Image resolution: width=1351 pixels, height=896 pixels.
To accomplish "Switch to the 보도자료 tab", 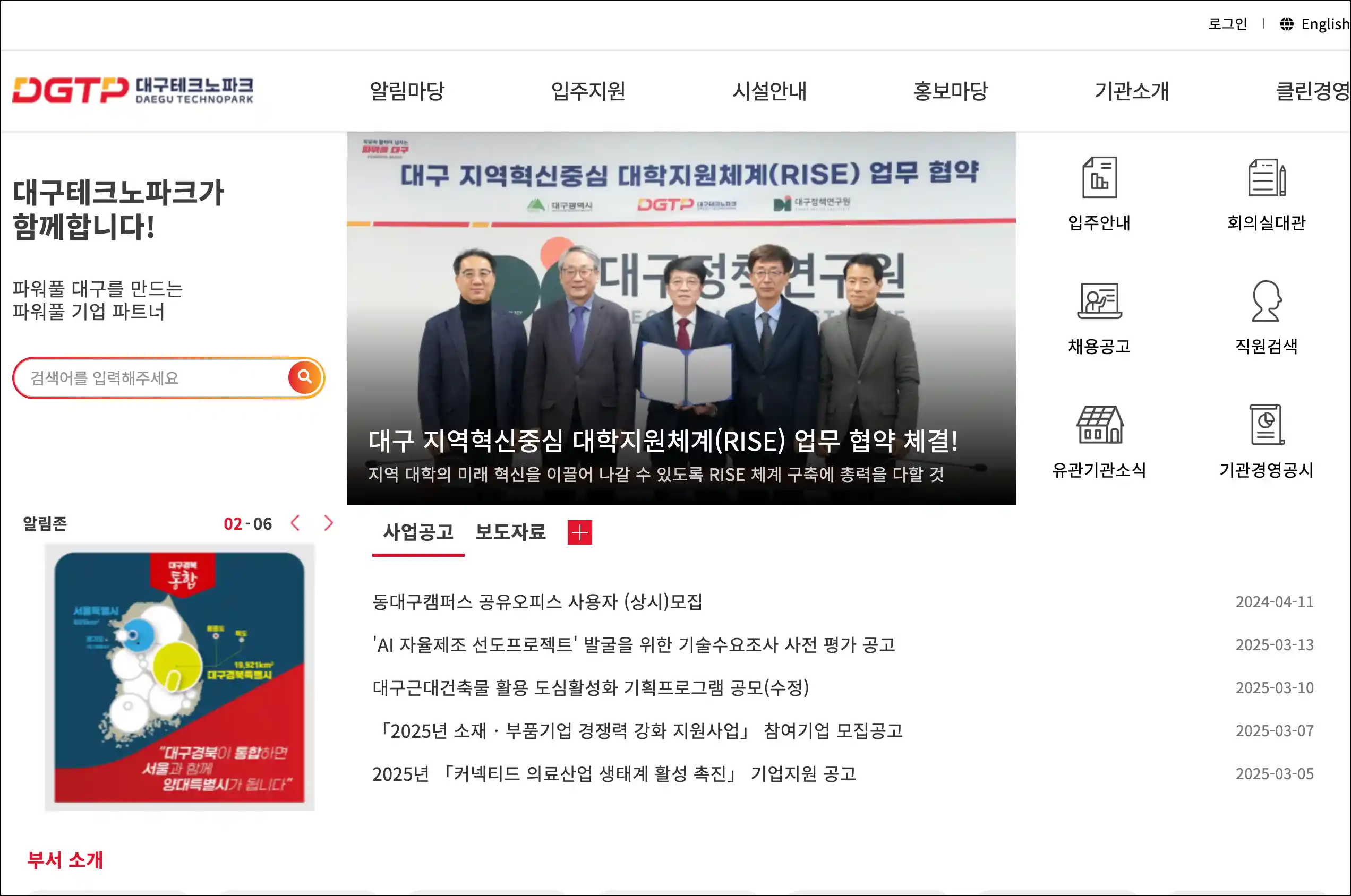I will pyautogui.click(x=510, y=532).
